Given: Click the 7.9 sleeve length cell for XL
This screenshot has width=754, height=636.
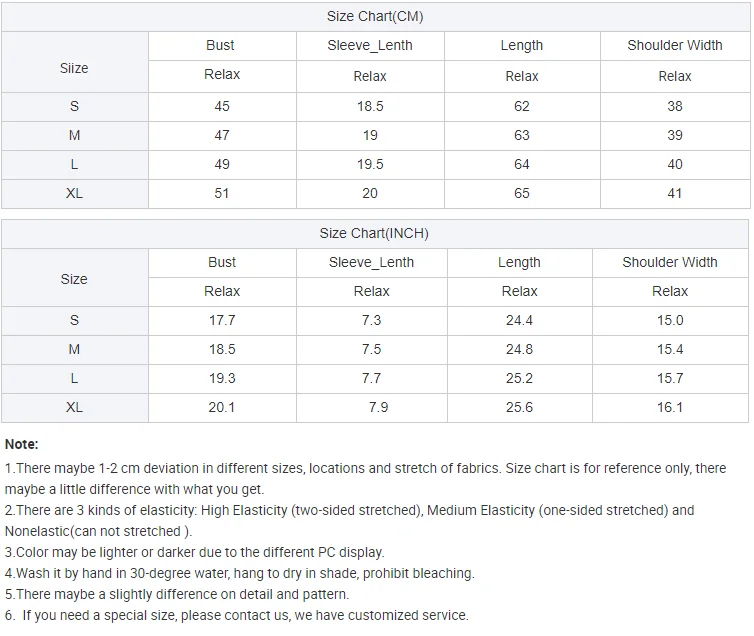Looking at the screenshot, I should (378, 407).
